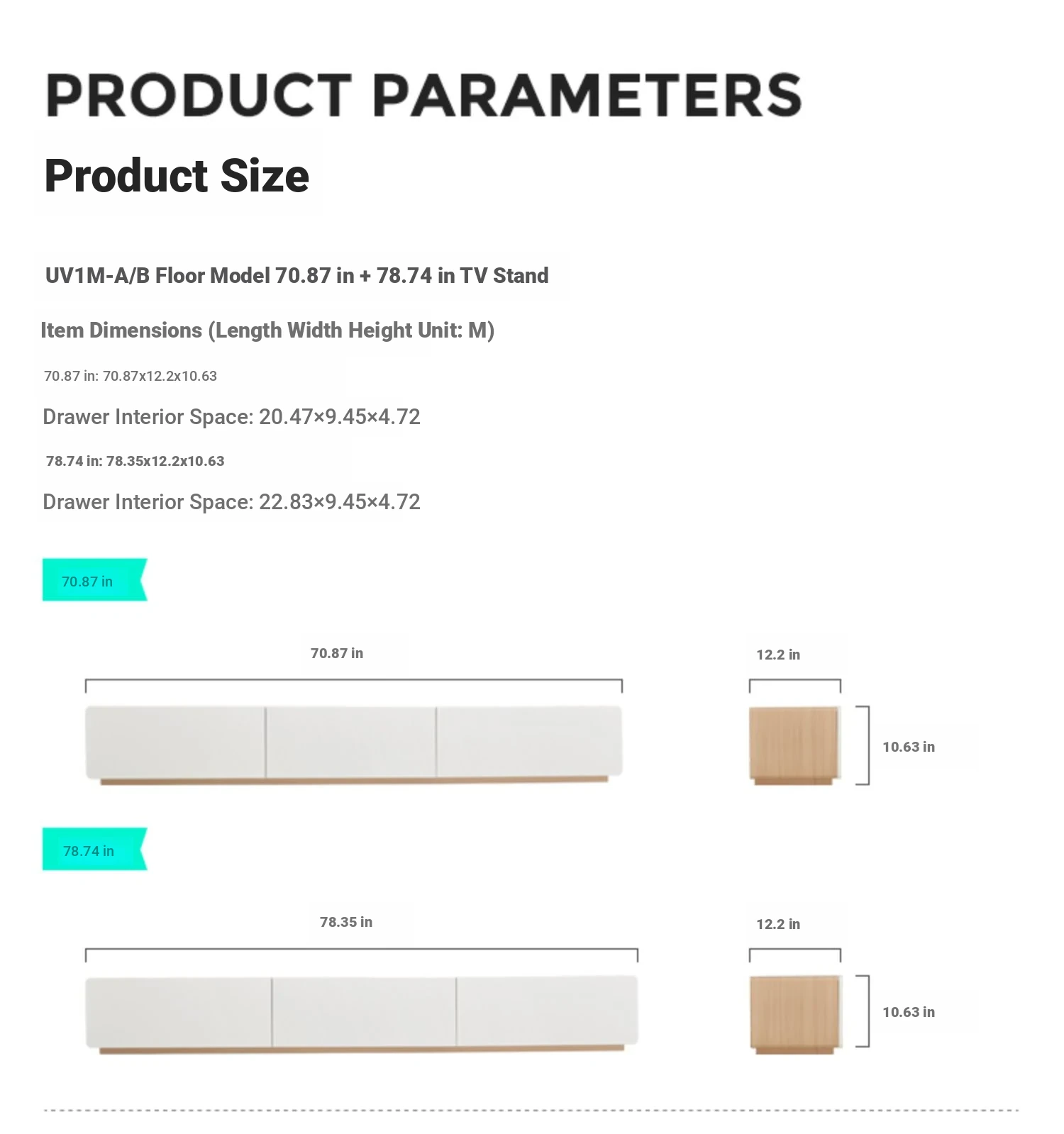Image resolution: width=1064 pixels, height=1134 pixels.
Task: Select the 78.35 in front view cabinet image
Action: (x=362, y=1014)
